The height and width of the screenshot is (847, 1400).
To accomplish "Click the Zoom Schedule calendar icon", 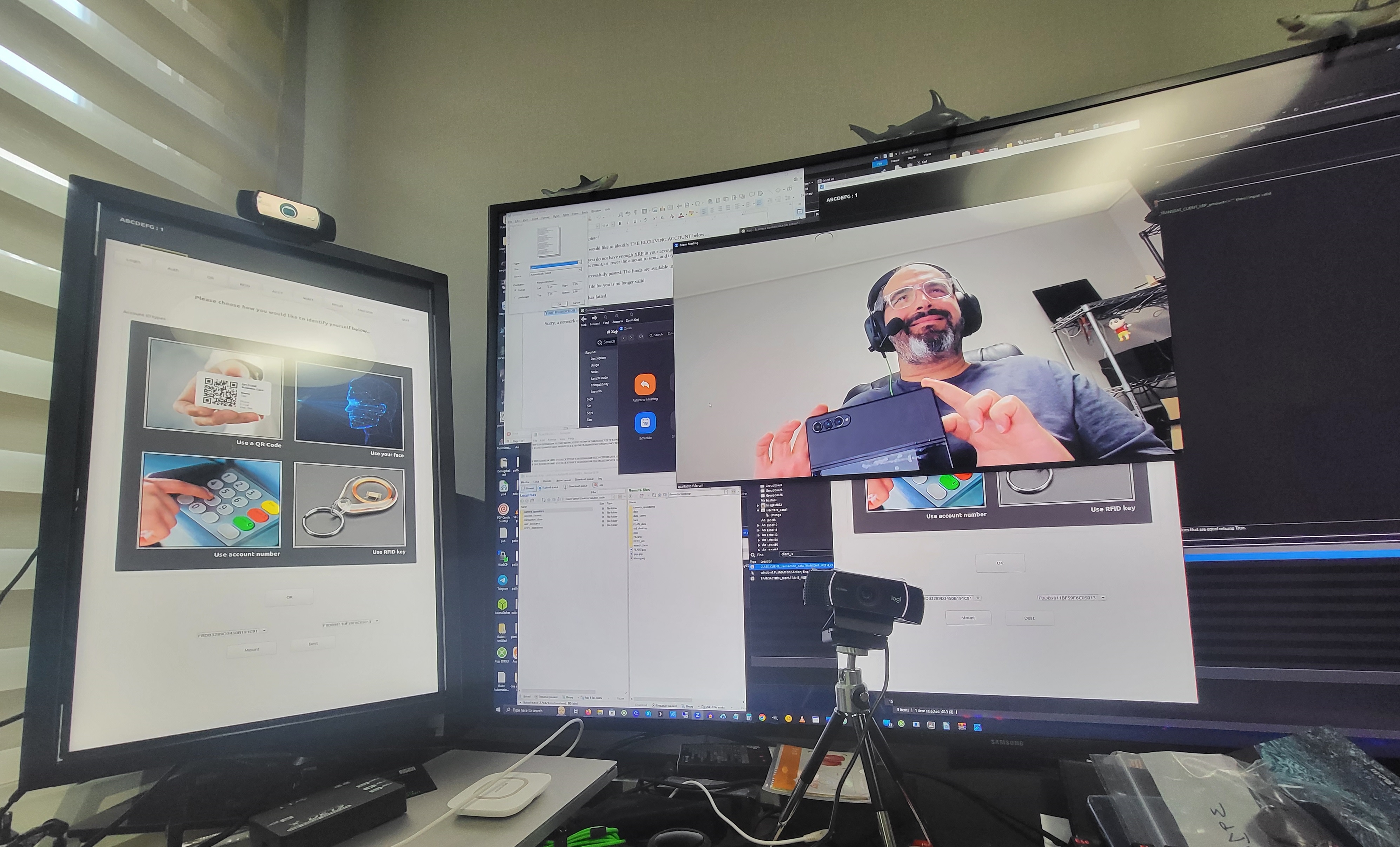I will [x=645, y=423].
